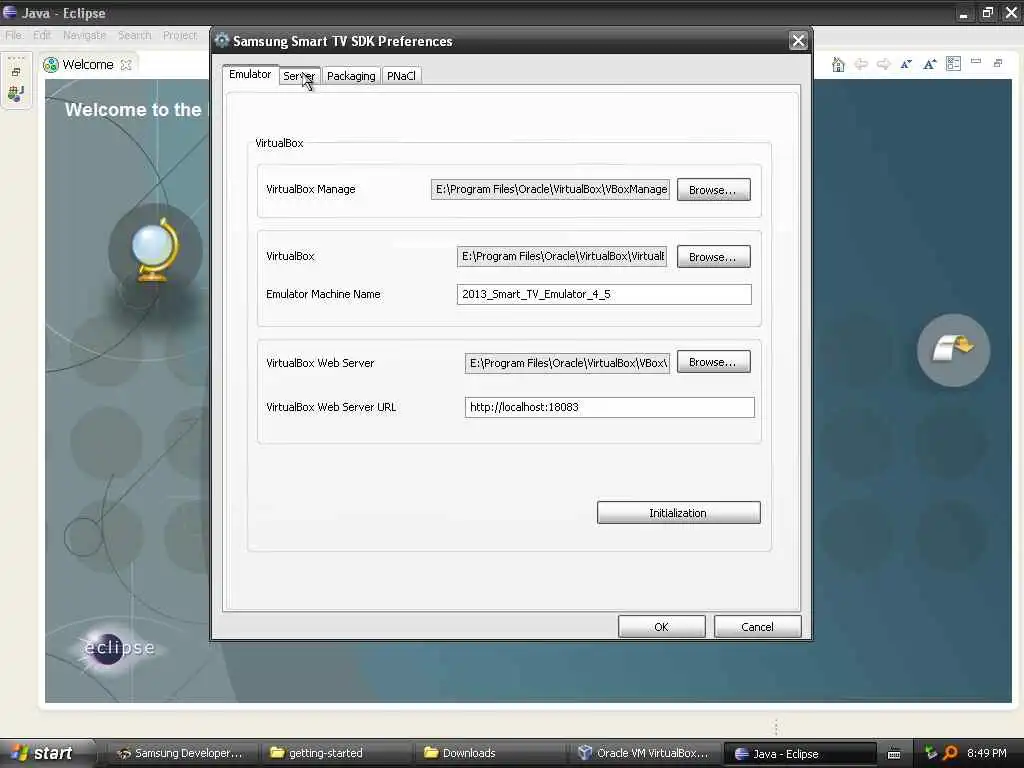Click the Welcome tab icon

(51, 65)
